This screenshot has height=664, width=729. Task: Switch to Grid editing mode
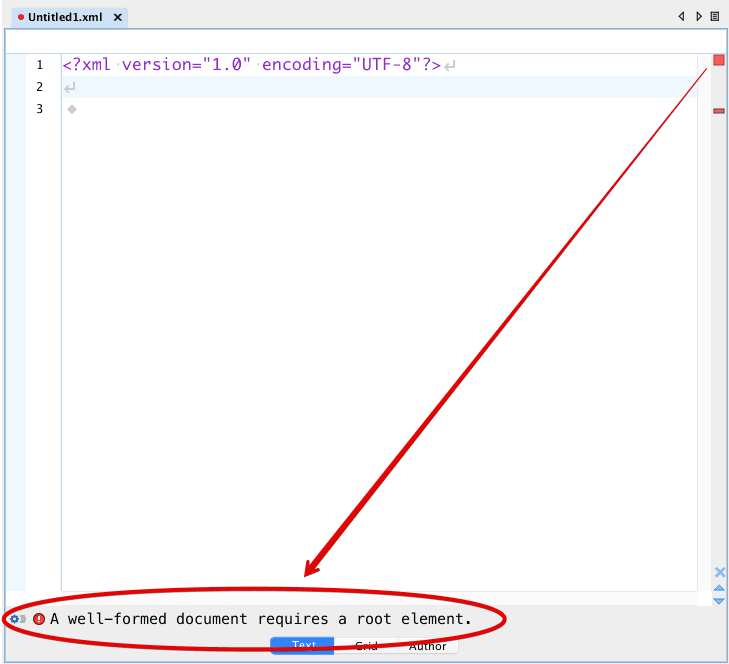[366, 646]
